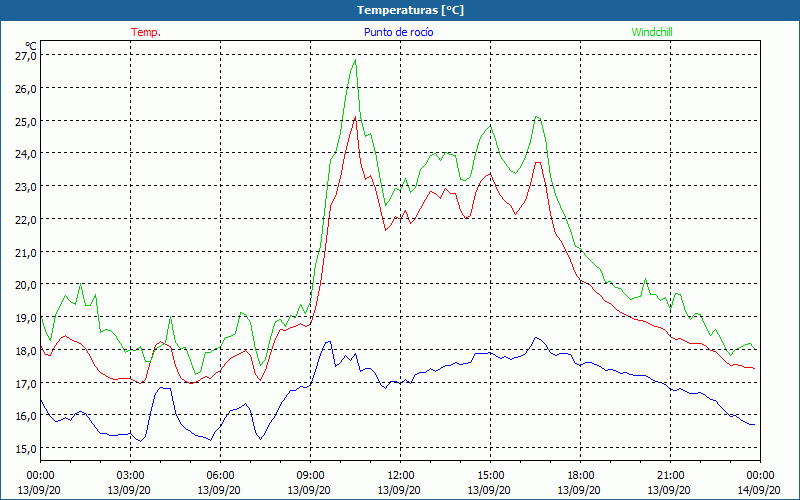
Task: Click the 21:00 time axis label
Action: pyautogui.click(x=670, y=475)
